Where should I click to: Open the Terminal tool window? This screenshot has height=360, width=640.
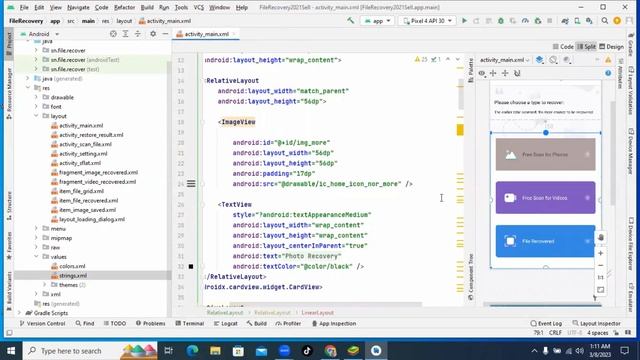(190, 323)
